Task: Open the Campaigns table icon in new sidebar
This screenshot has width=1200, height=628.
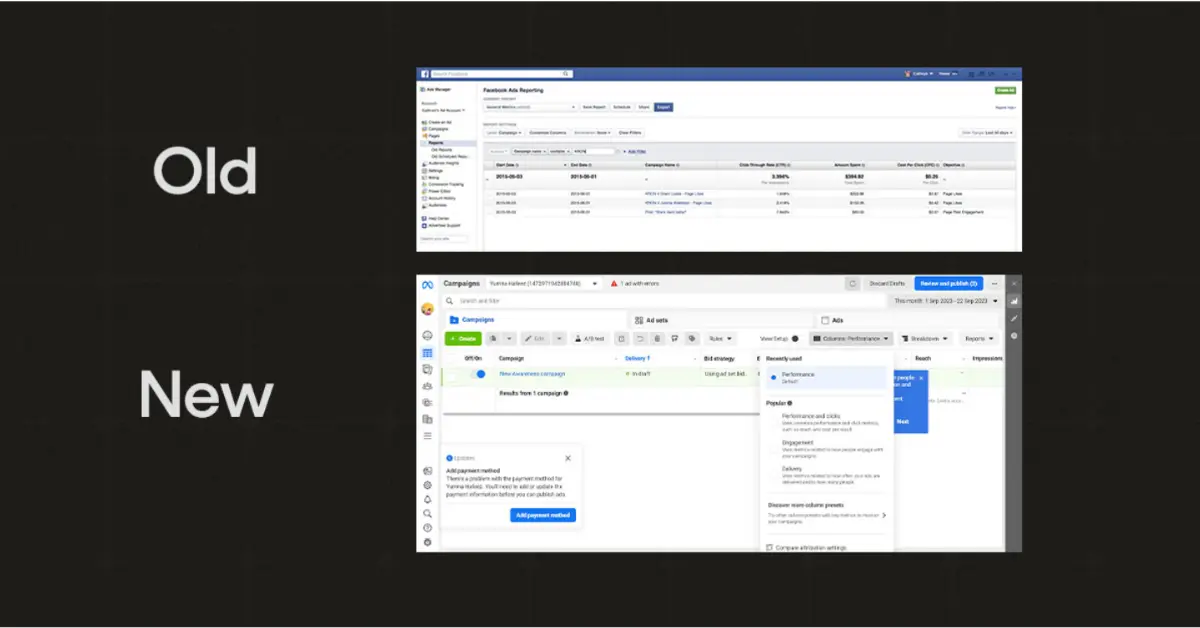Action: point(427,353)
